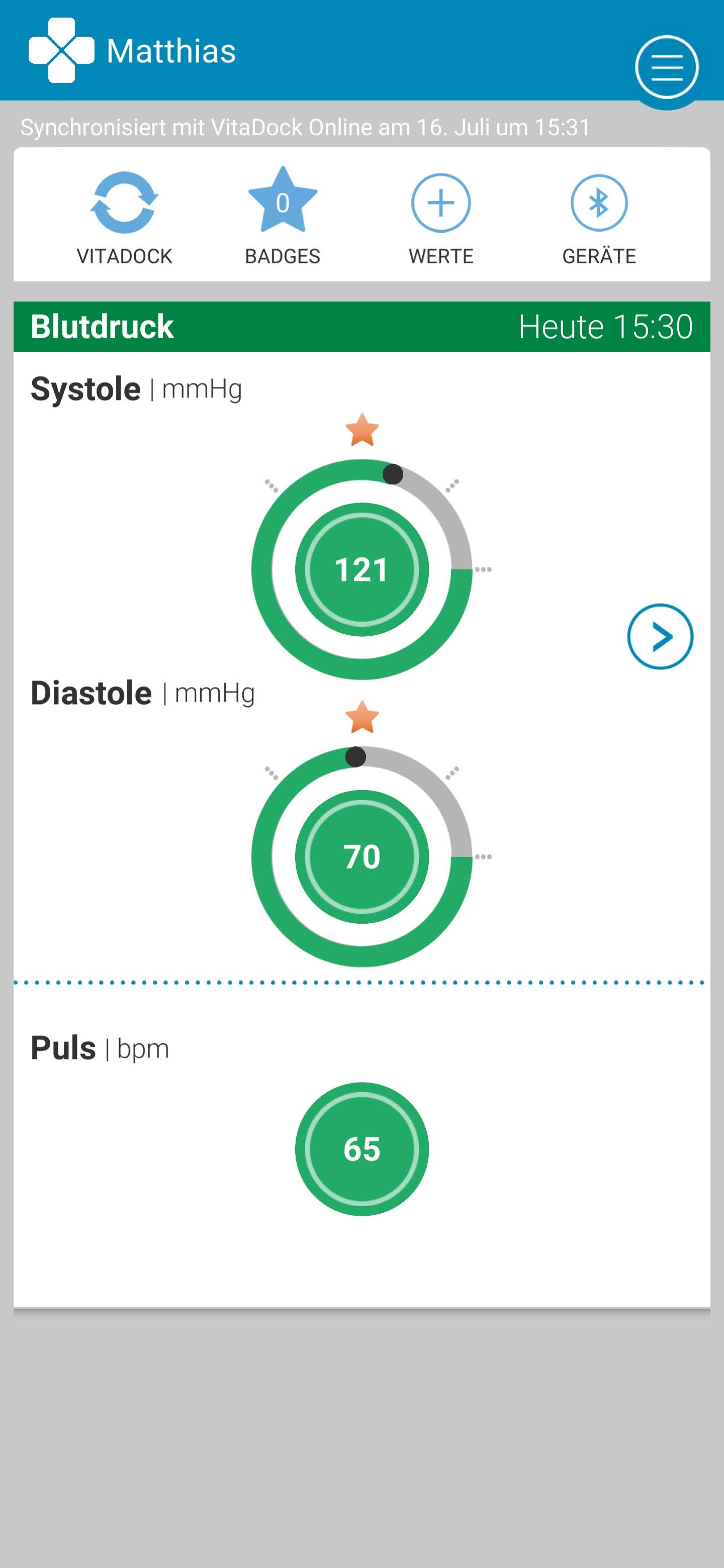This screenshot has height=1568, width=724.
Task: Tap the Heute 15:30 timestamp
Action: [605, 327]
